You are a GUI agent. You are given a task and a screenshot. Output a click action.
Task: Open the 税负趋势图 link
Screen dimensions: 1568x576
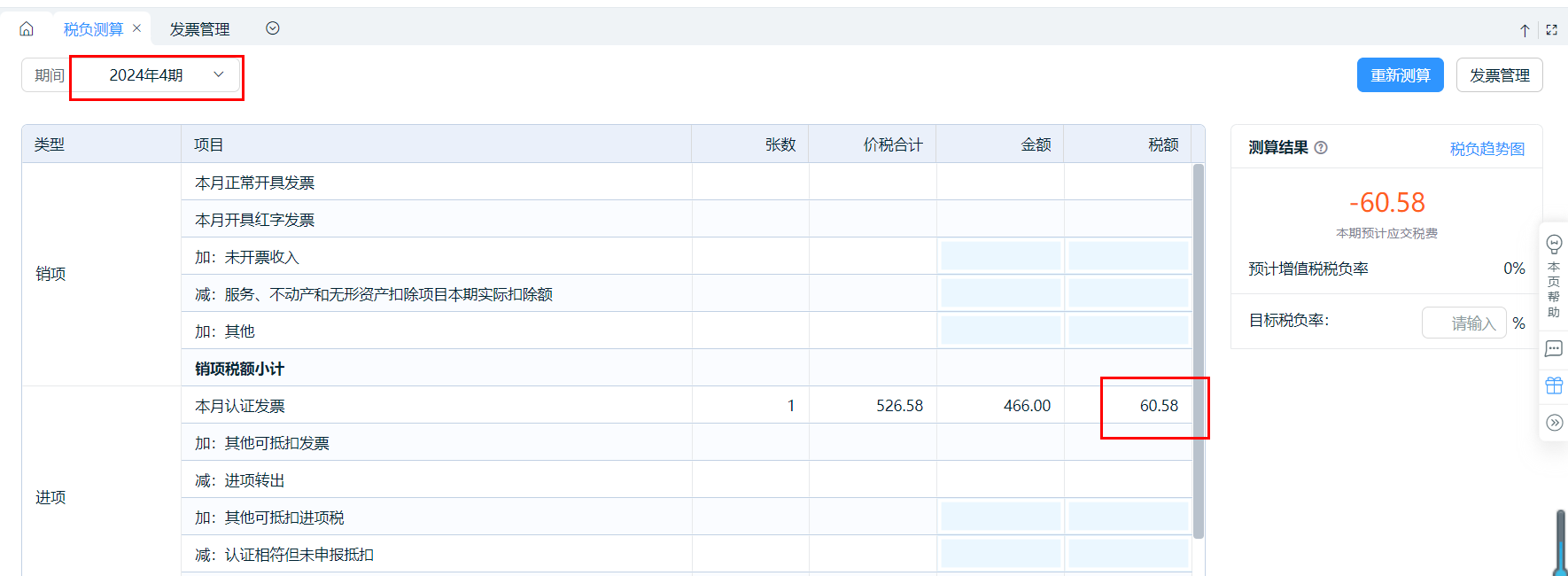pos(1486,149)
